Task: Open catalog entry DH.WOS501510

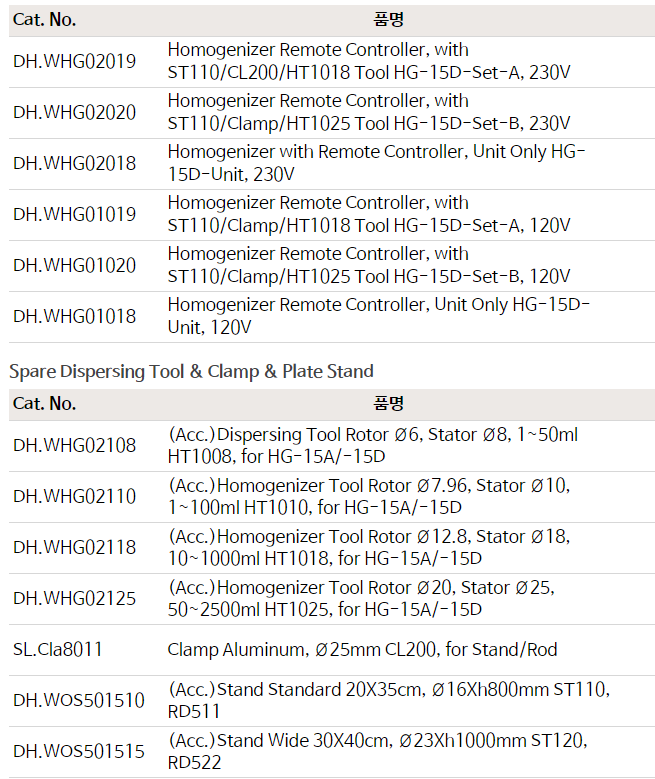Action: click(79, 701)
